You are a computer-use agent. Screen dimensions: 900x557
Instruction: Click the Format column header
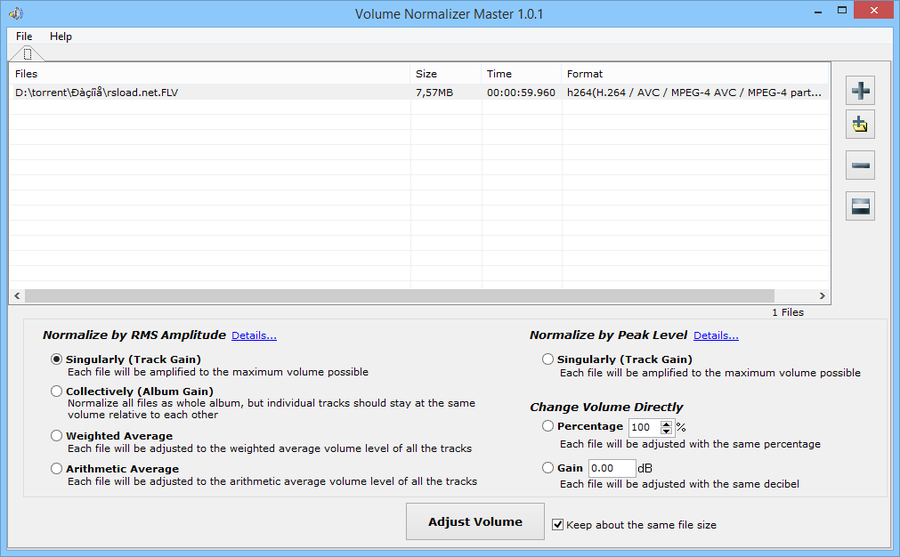coord(695,74)
